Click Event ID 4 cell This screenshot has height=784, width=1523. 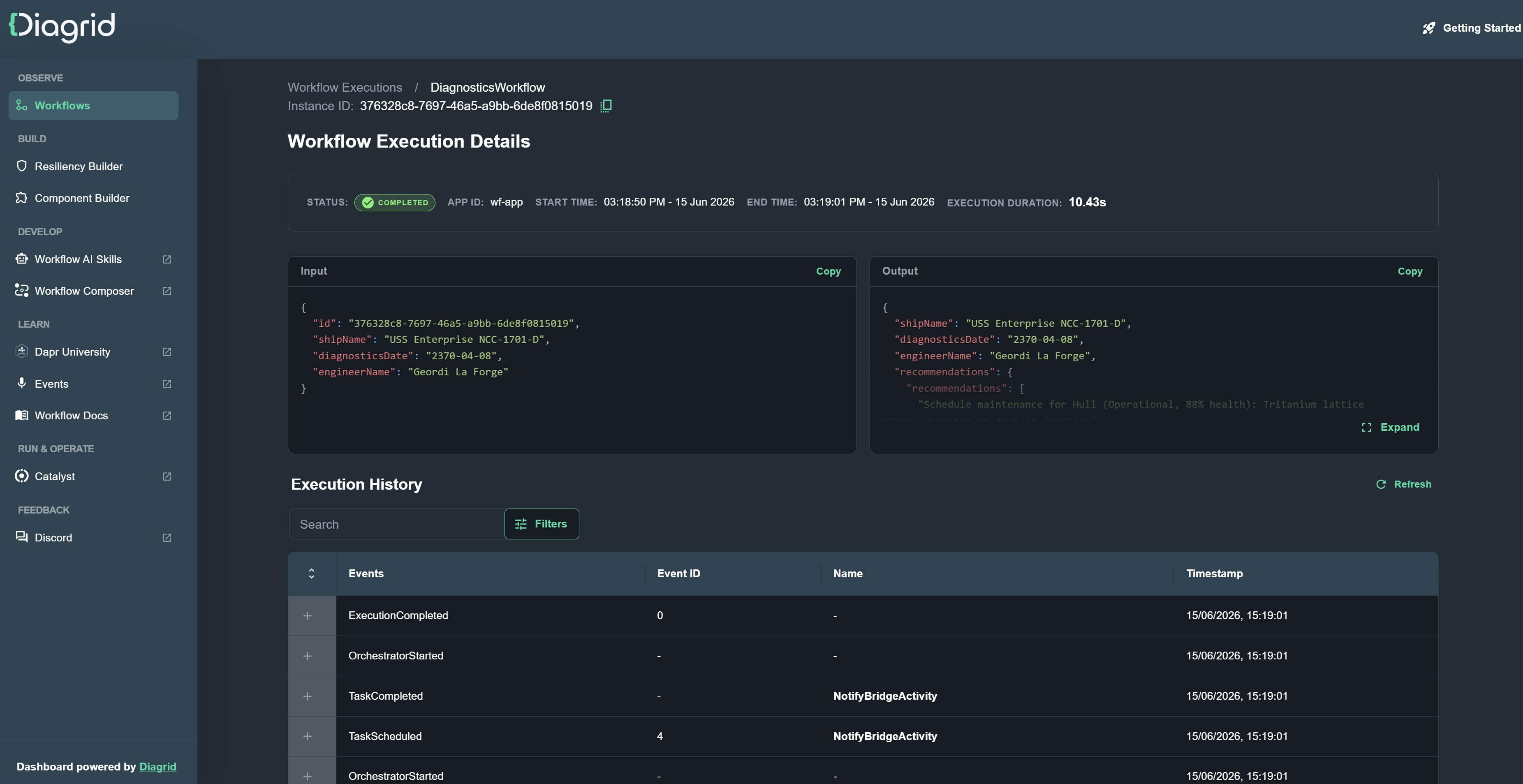click(x=660, y=736)
